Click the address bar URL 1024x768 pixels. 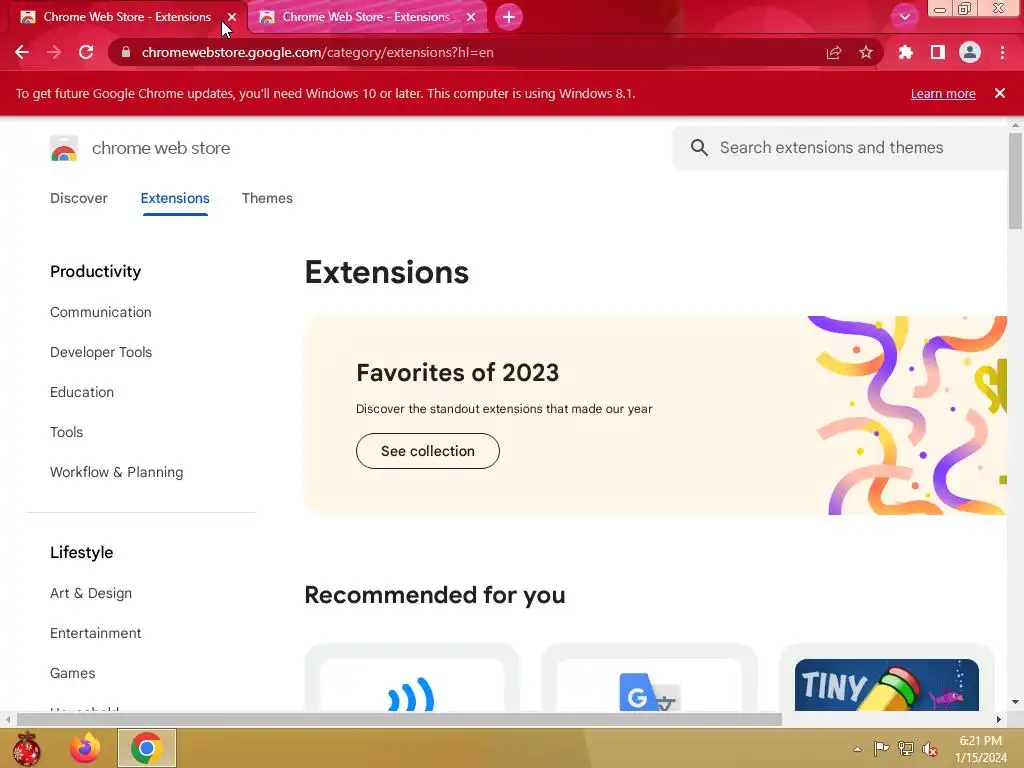tap(317, 52)
